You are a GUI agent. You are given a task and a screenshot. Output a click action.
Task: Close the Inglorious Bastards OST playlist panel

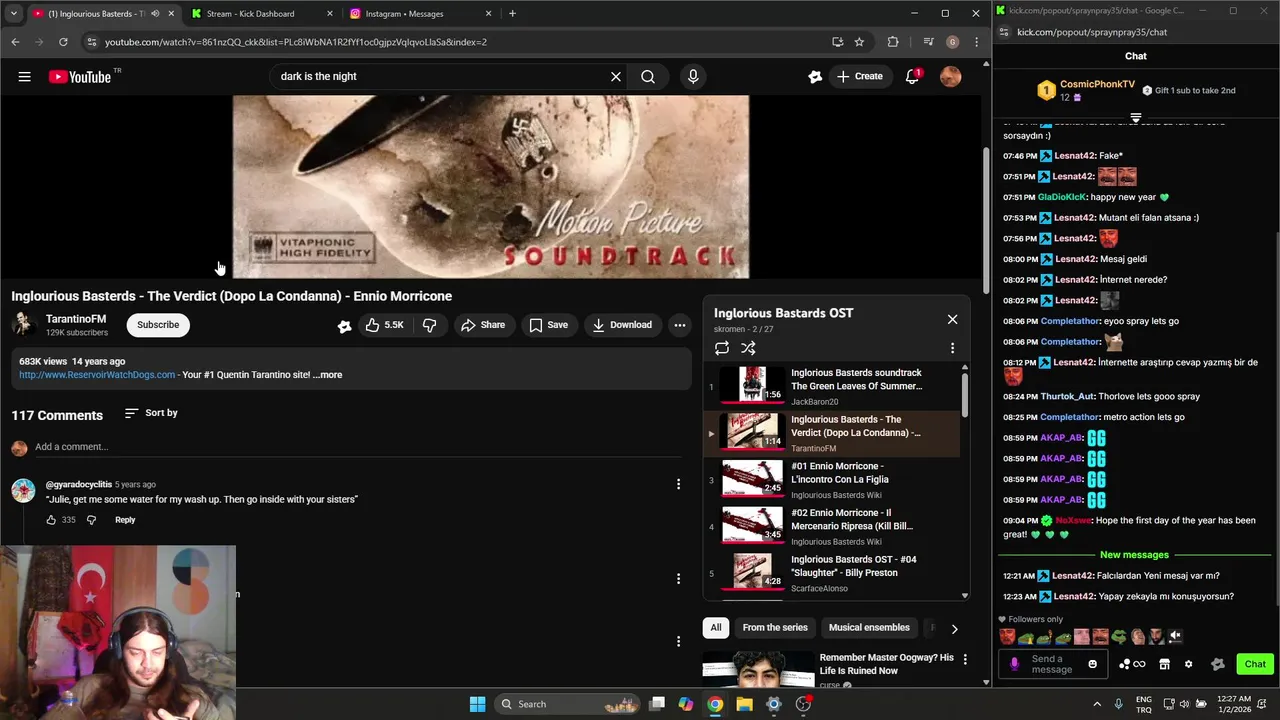tap(952, 319)
